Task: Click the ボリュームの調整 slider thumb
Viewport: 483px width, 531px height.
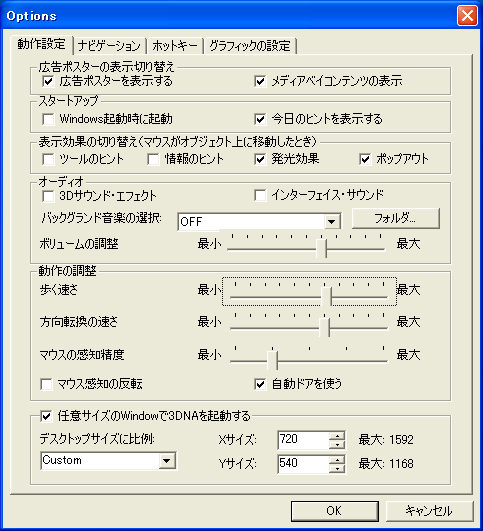Action: [321, 248]
